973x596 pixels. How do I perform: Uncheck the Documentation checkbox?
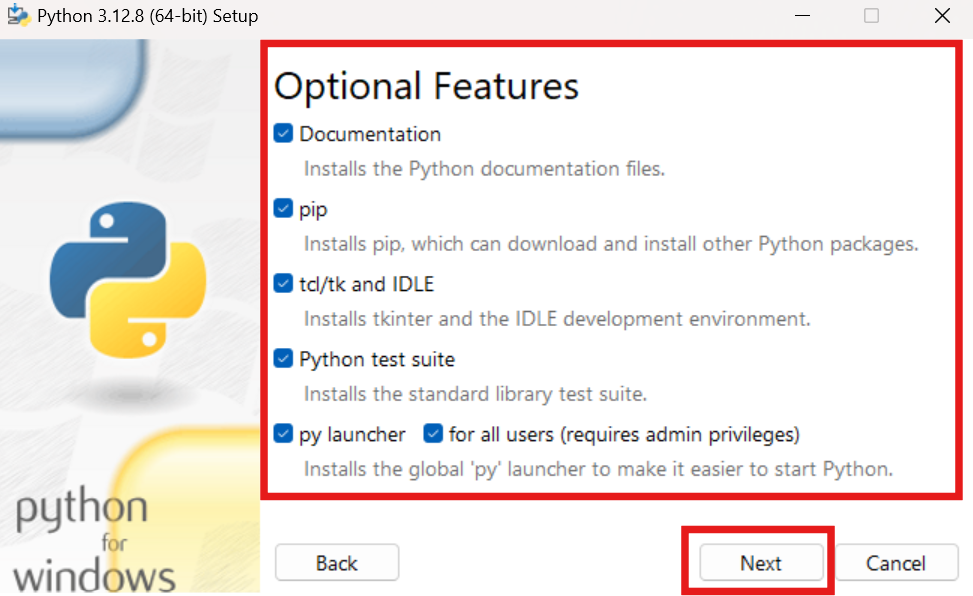tap(283, 134)
